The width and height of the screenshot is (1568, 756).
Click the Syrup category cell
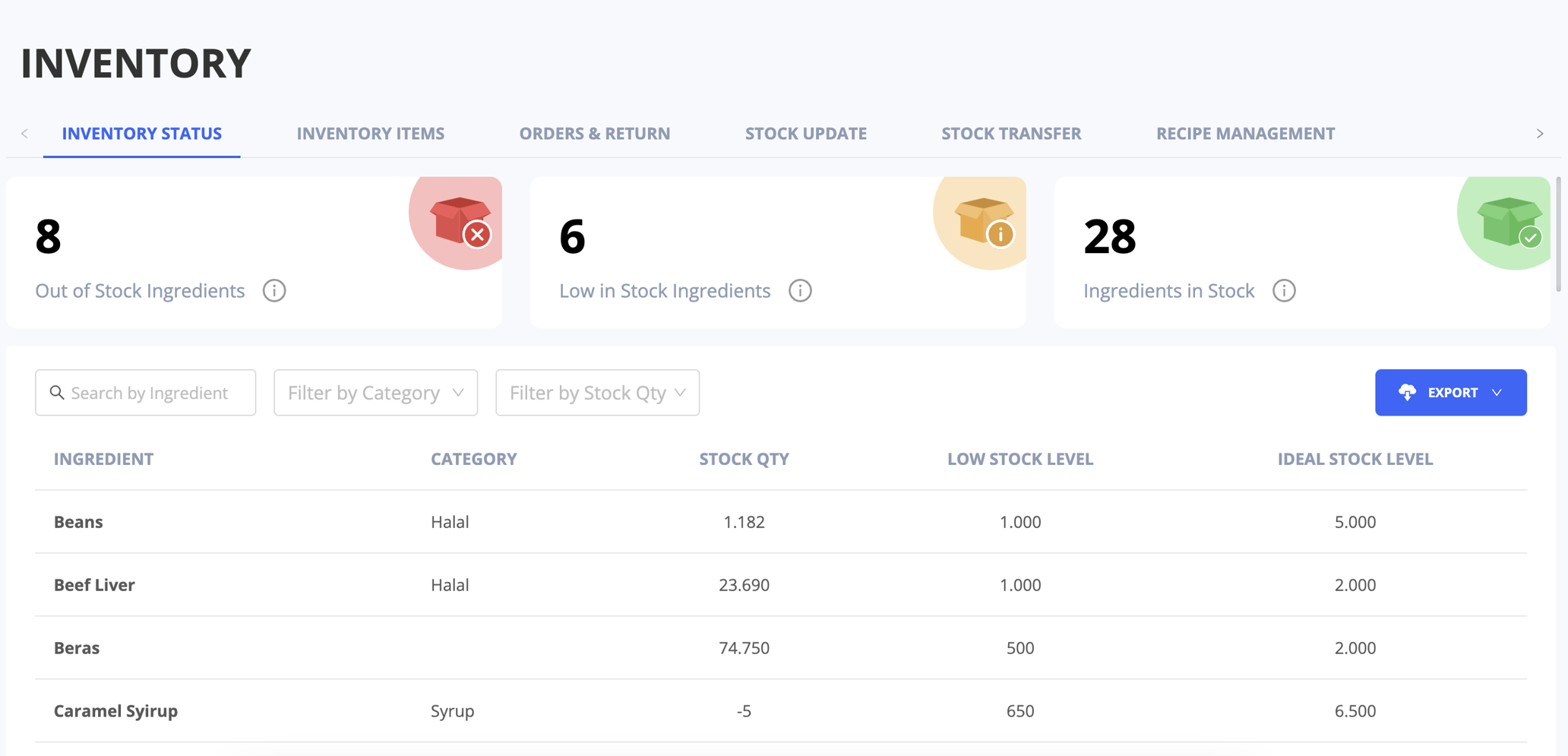click(452, 711)
